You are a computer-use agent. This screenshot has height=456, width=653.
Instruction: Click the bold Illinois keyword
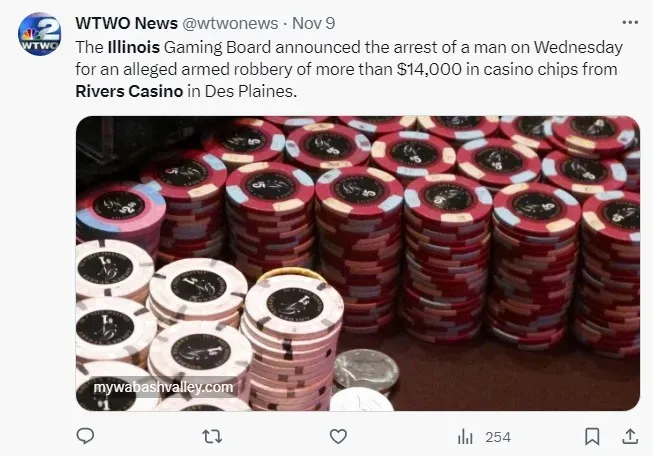point(134,47)
